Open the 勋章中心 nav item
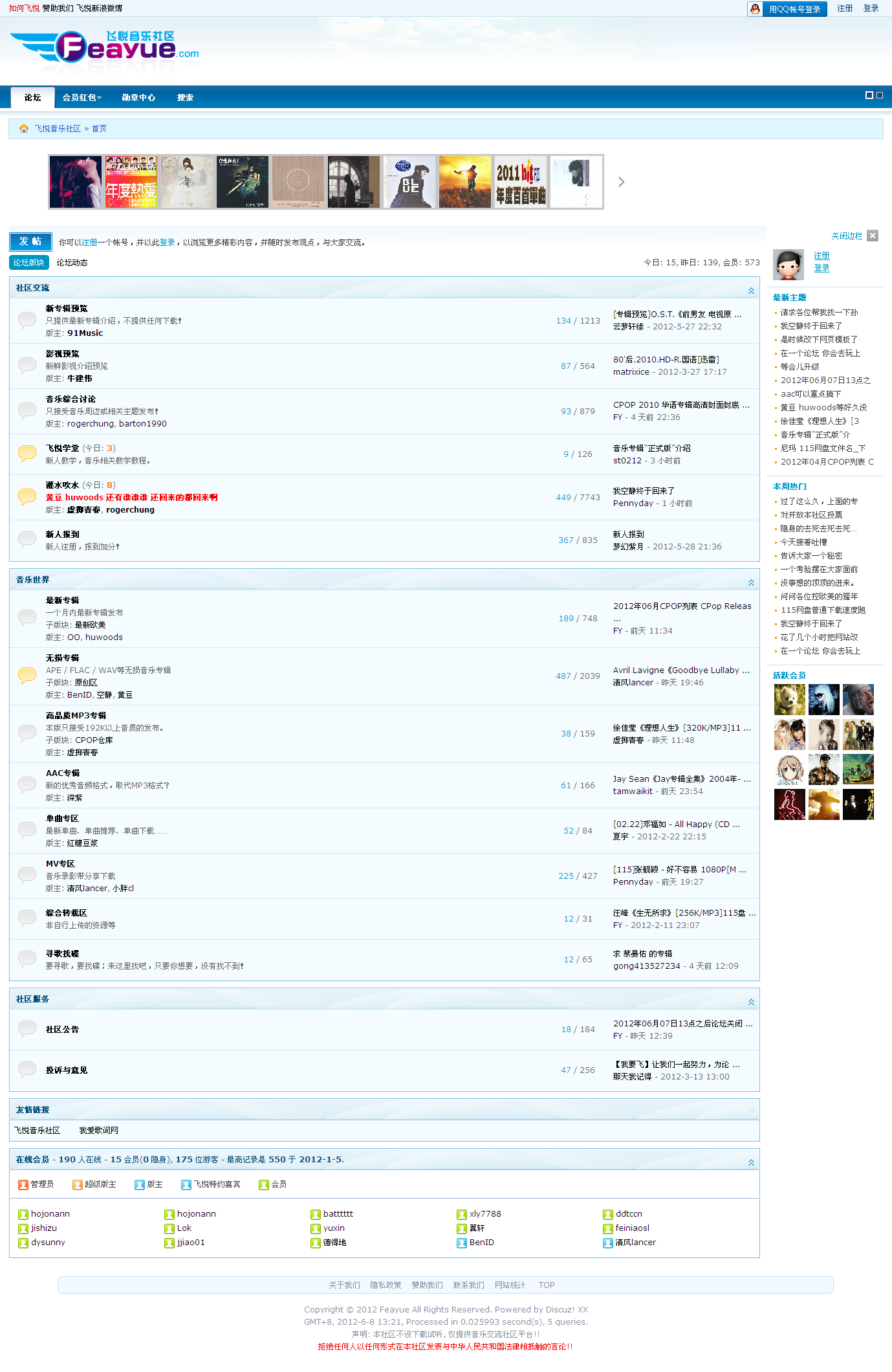This screenshot has height=1372, width=892. click(138, 98)
